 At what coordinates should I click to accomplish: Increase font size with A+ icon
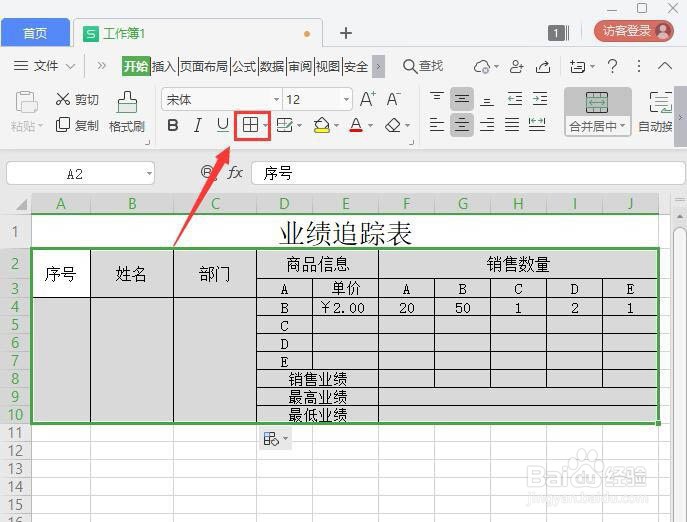367,99
